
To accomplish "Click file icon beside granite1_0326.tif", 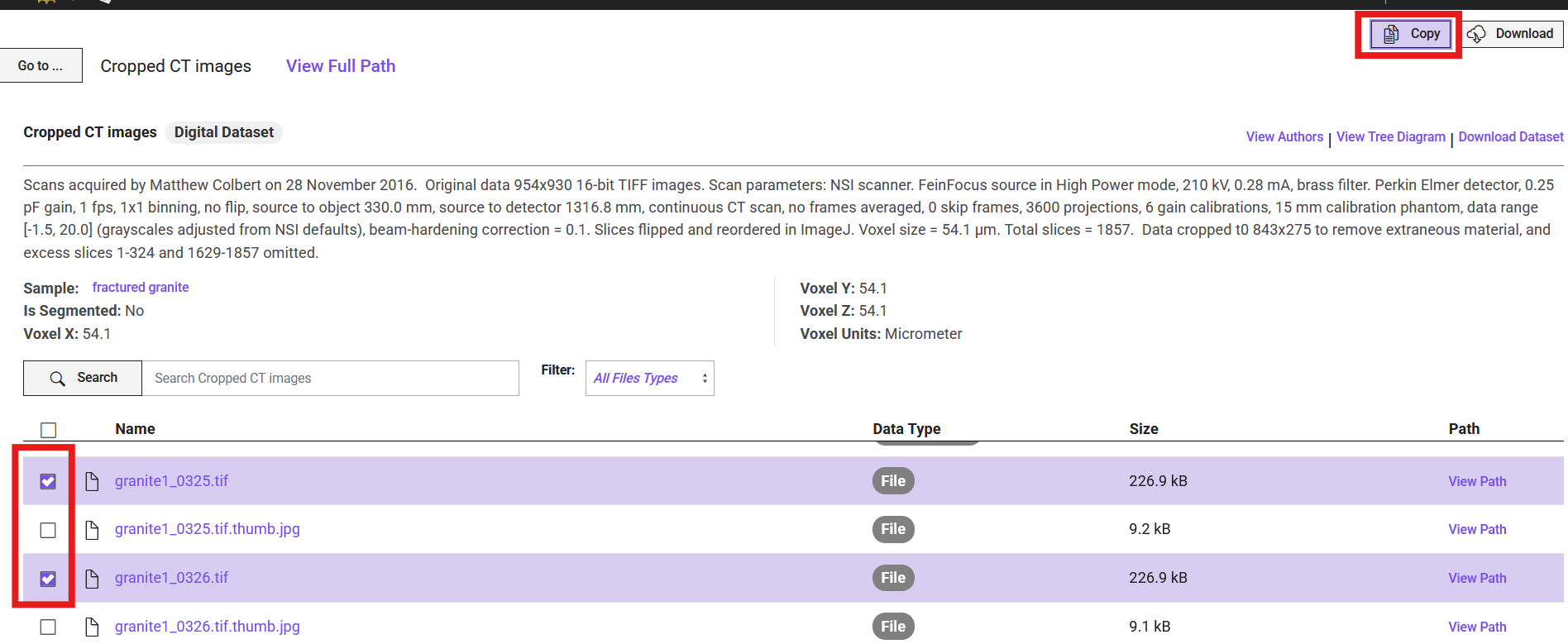I will click(x=93, y=578).
